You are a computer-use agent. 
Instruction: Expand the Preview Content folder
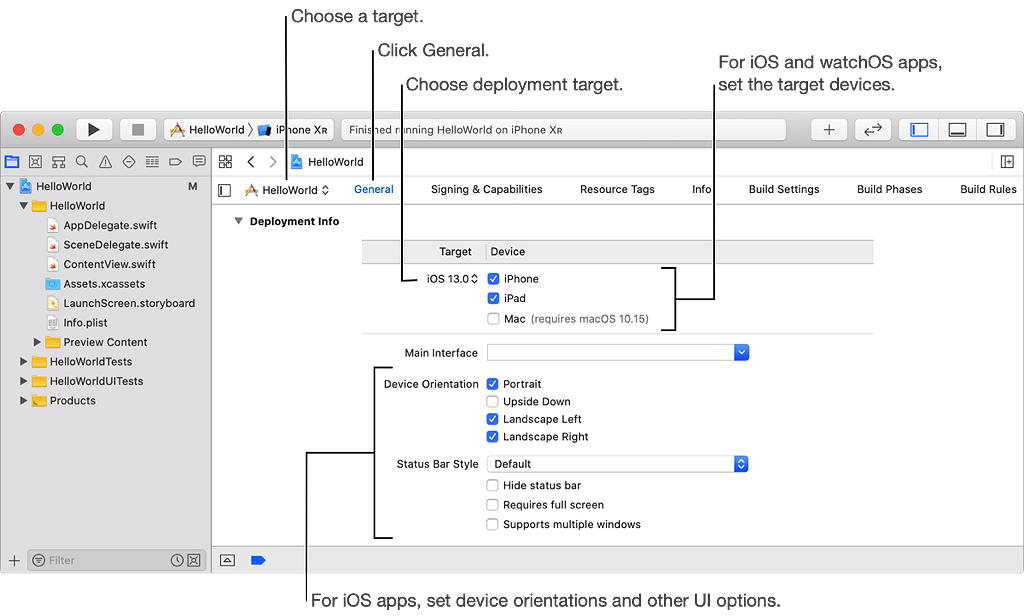click(x=37, y=342)
